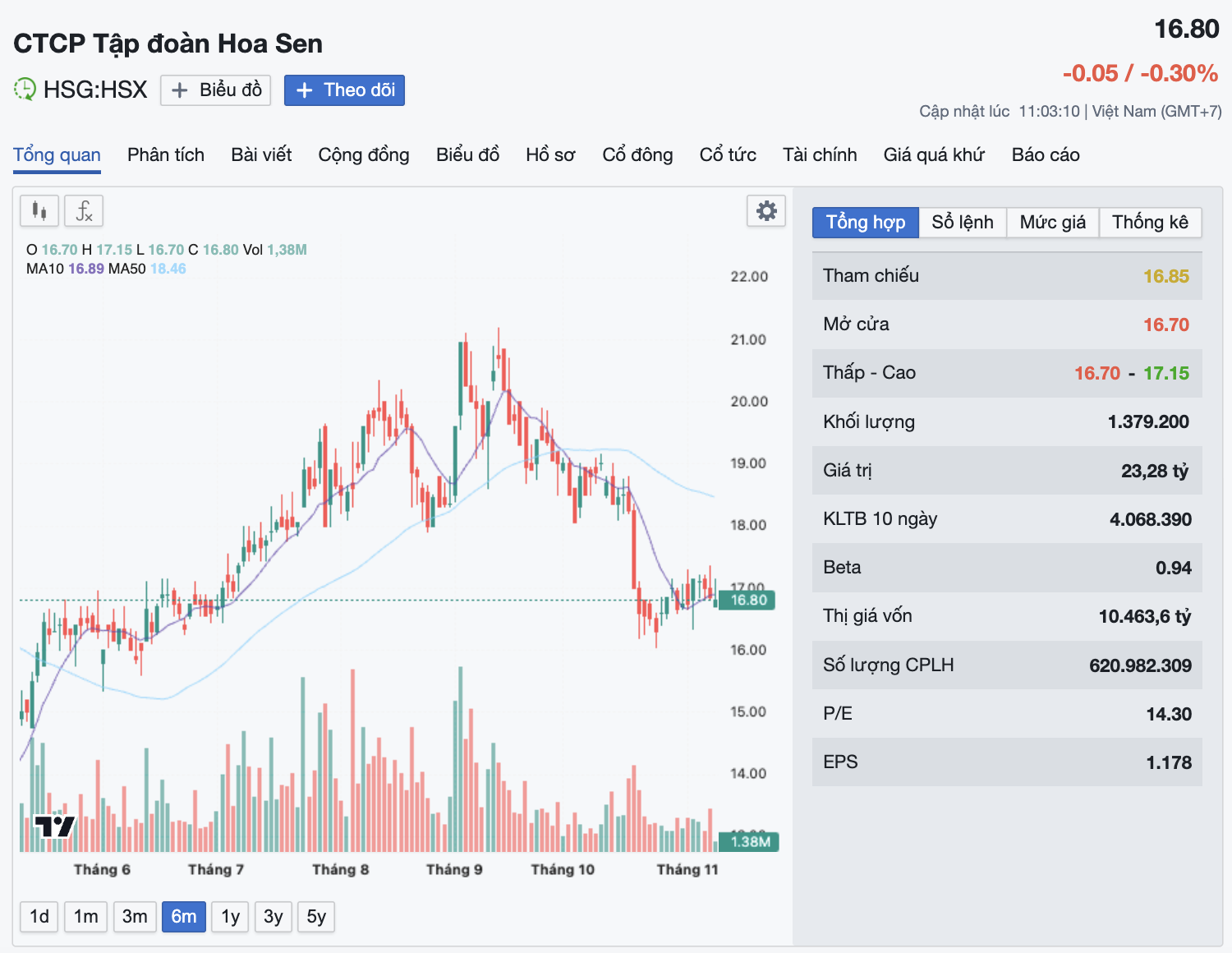Click the plus icon on Theo dõi
The image size is (1232, 953).
304,90
